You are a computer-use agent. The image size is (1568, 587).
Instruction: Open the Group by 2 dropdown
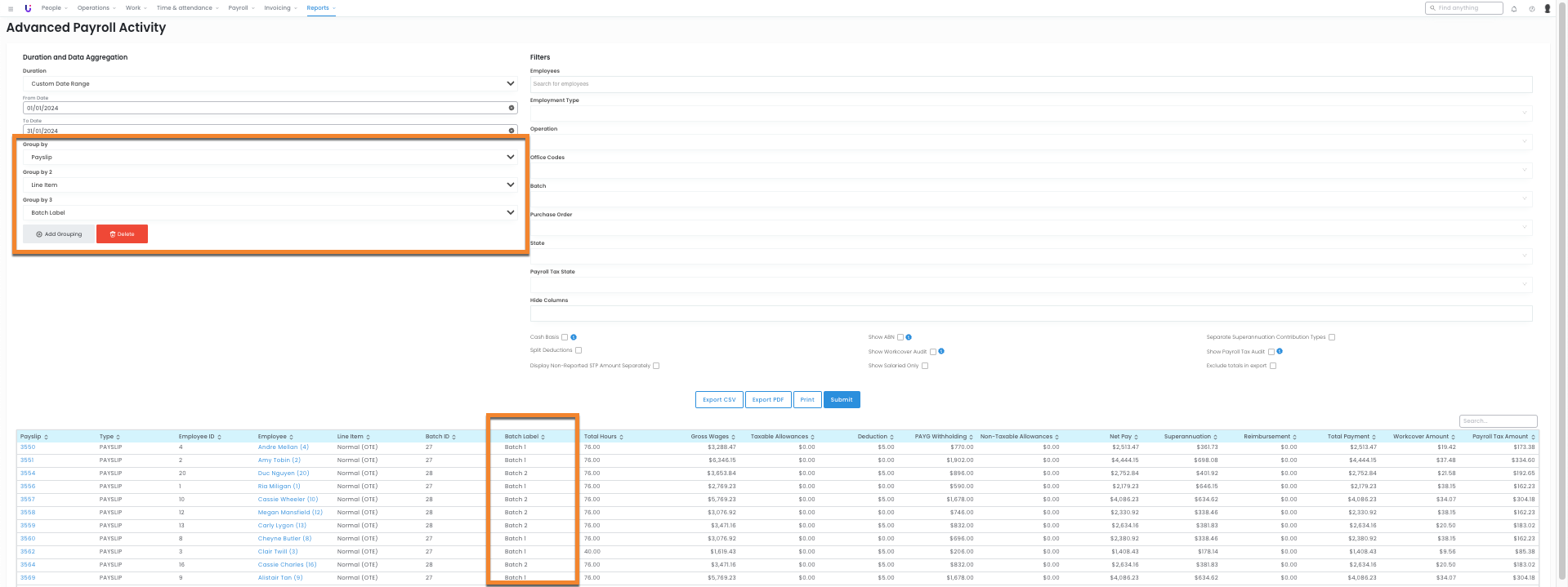270,185
